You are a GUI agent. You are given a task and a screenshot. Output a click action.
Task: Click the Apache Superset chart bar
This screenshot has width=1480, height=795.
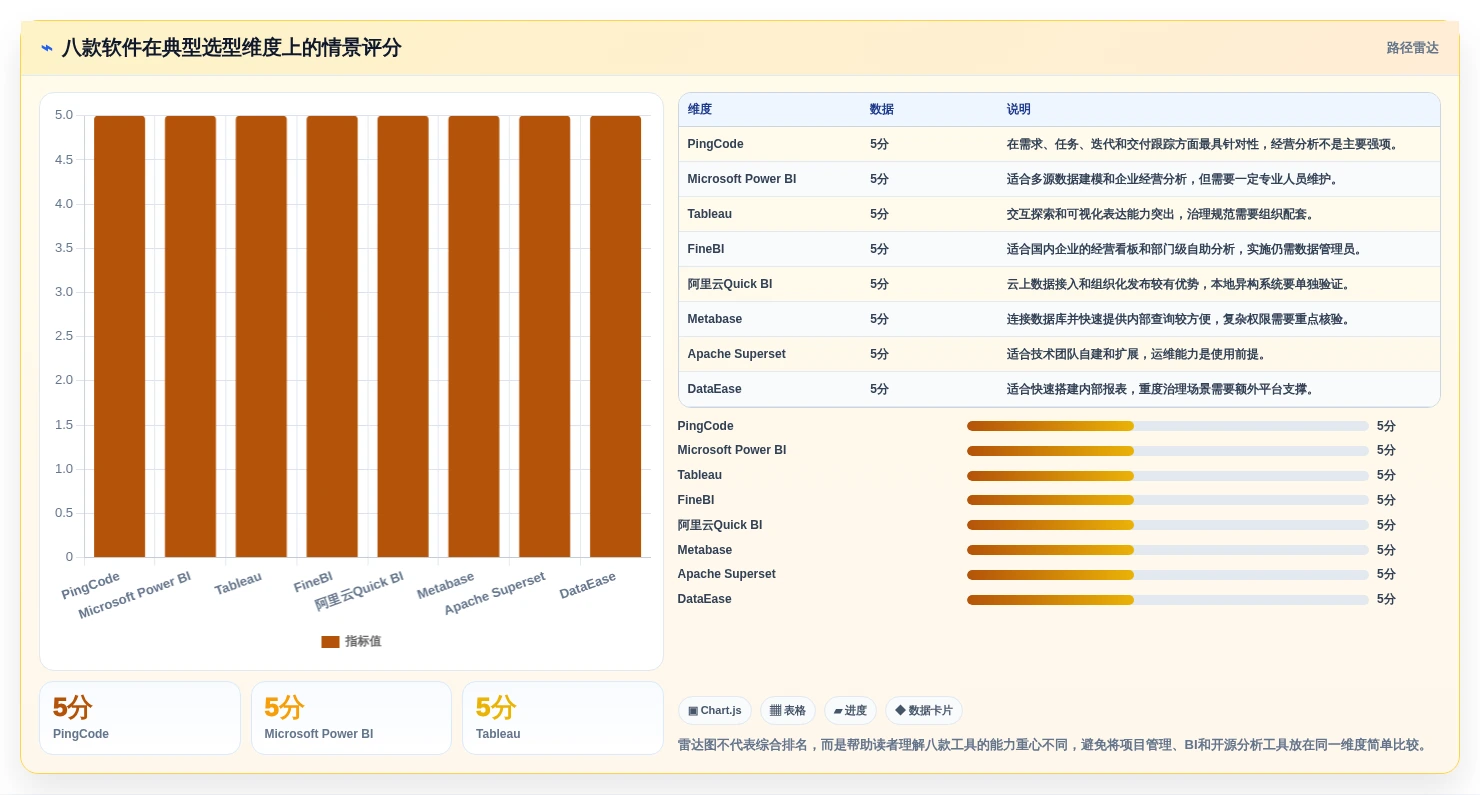tap(545, 336)
